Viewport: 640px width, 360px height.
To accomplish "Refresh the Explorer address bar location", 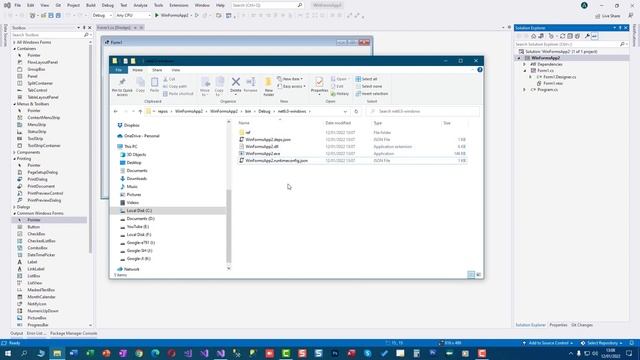I will 356,111.
